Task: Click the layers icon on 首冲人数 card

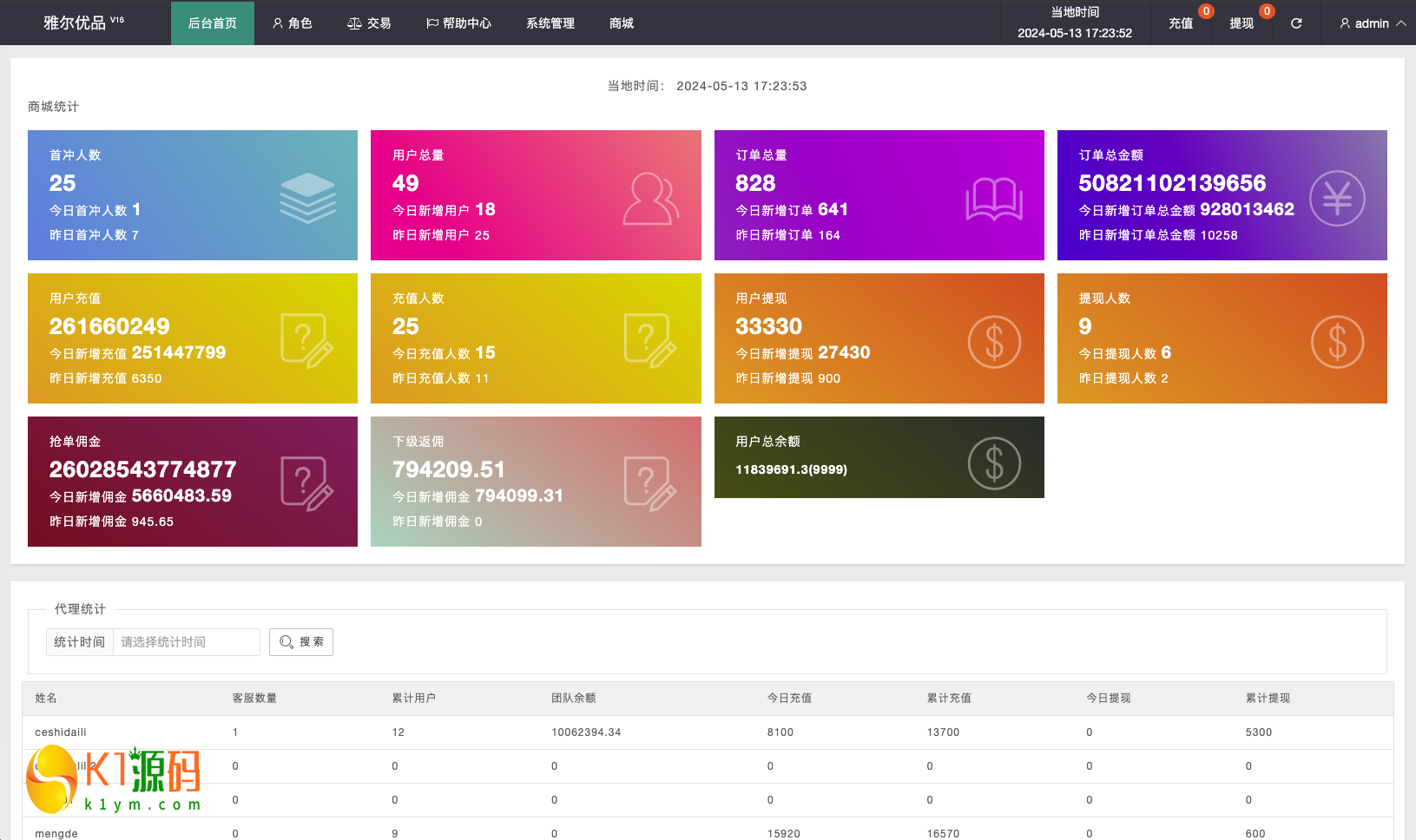Action: (307, 198)
